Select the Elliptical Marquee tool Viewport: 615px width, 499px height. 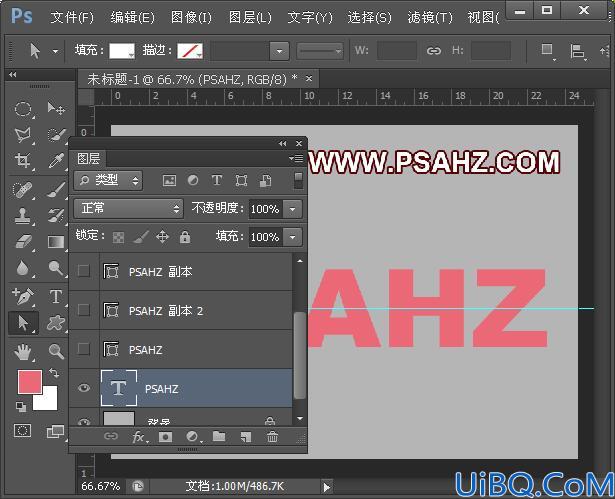[23, 109]
